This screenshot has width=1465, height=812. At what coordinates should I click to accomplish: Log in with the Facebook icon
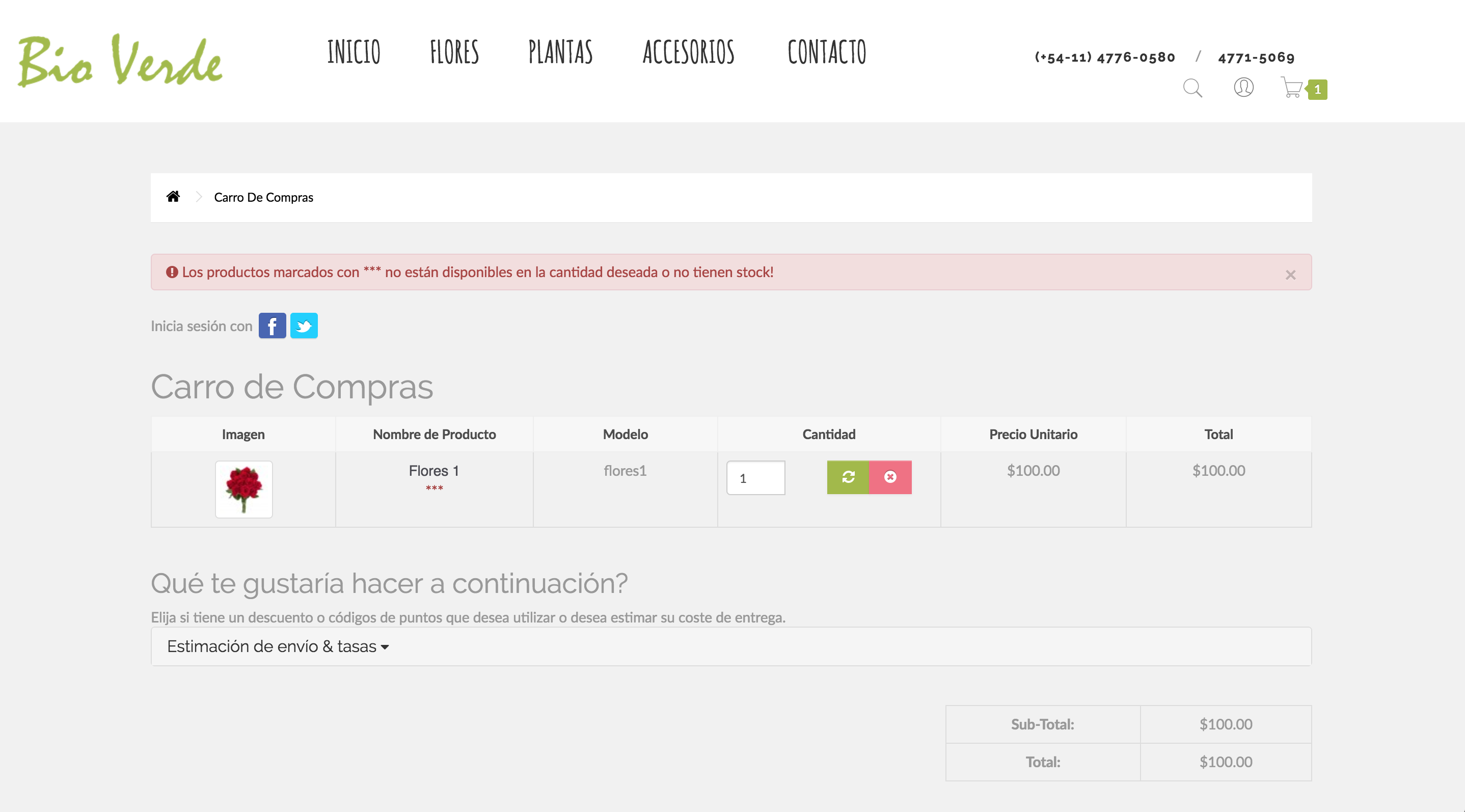273,326
